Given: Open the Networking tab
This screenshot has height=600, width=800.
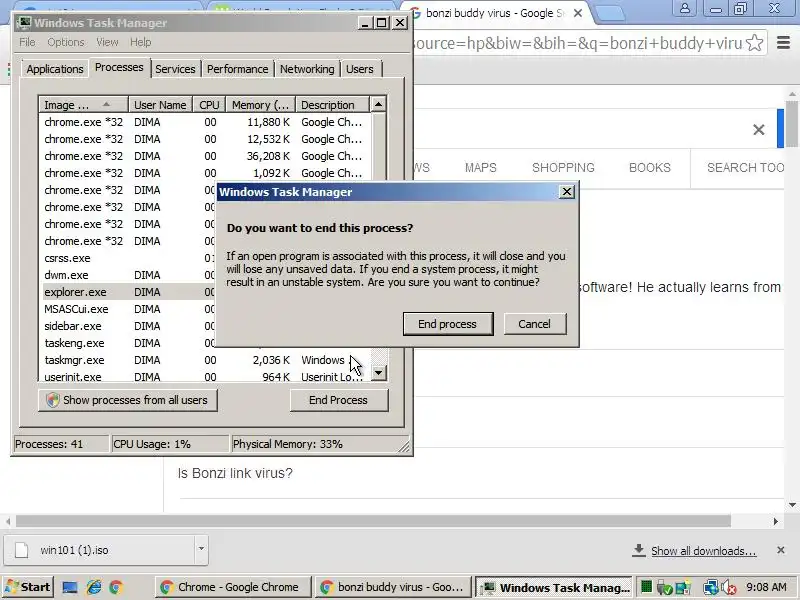Looking at the screenshot, I should tap(307, 69).
